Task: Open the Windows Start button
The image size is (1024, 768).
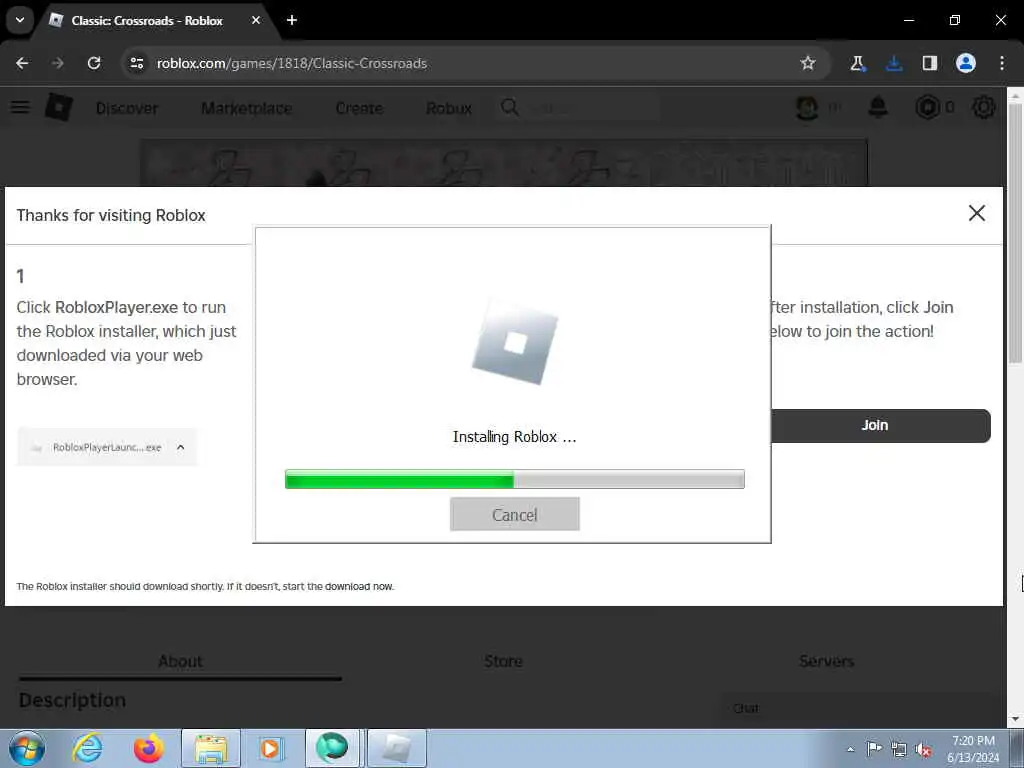Action: pos(27,748)
